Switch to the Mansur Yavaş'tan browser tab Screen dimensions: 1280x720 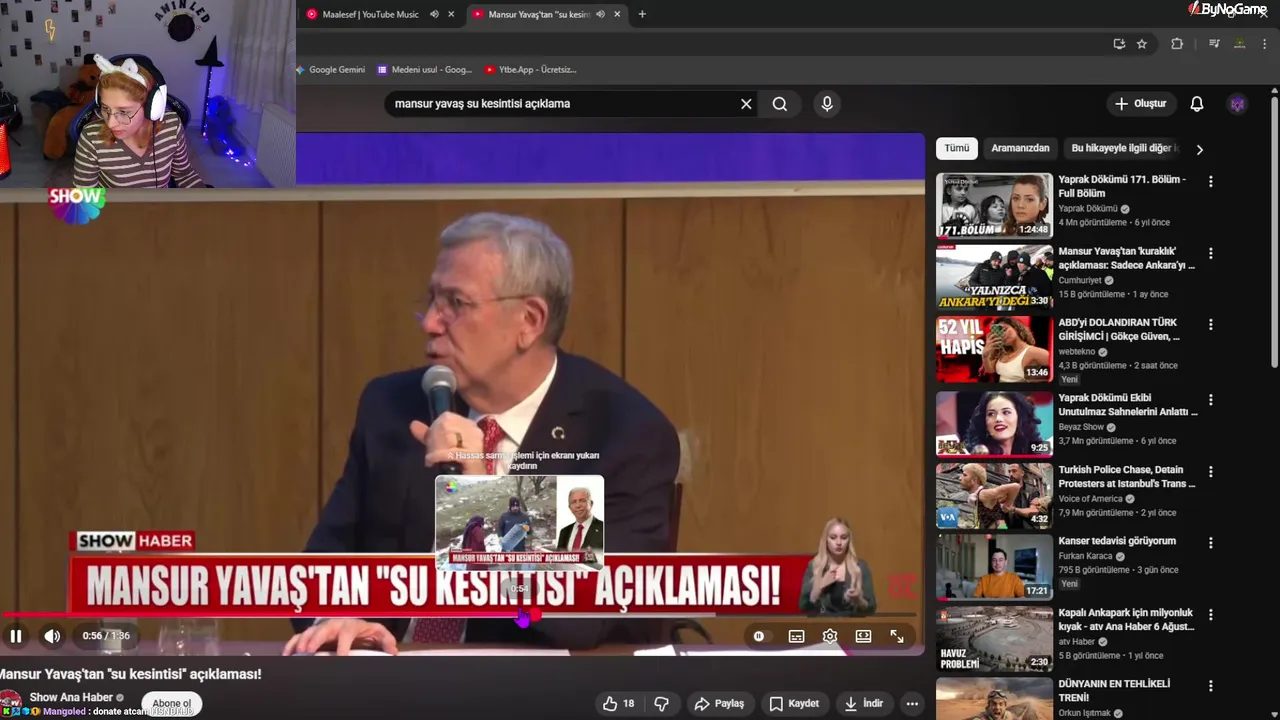(538, 14)
